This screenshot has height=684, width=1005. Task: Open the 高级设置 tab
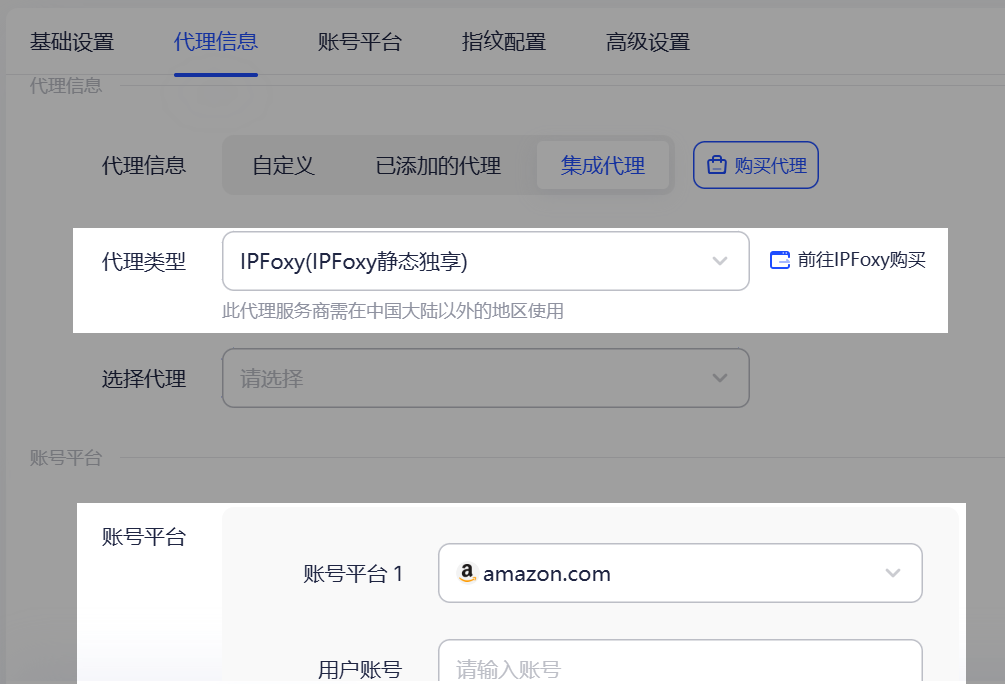(x=646, y=43)
